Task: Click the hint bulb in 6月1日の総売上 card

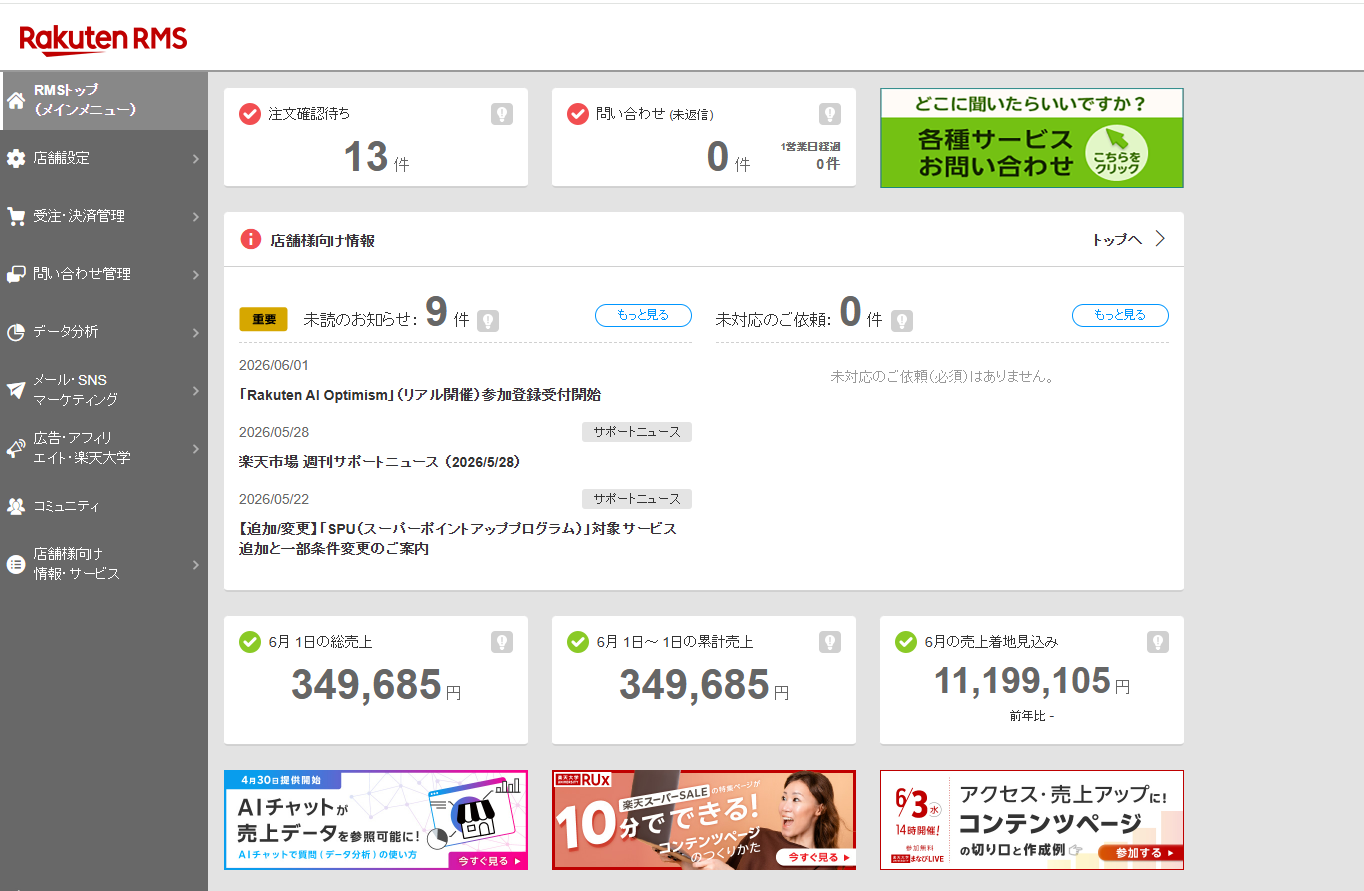Action: 502,642
